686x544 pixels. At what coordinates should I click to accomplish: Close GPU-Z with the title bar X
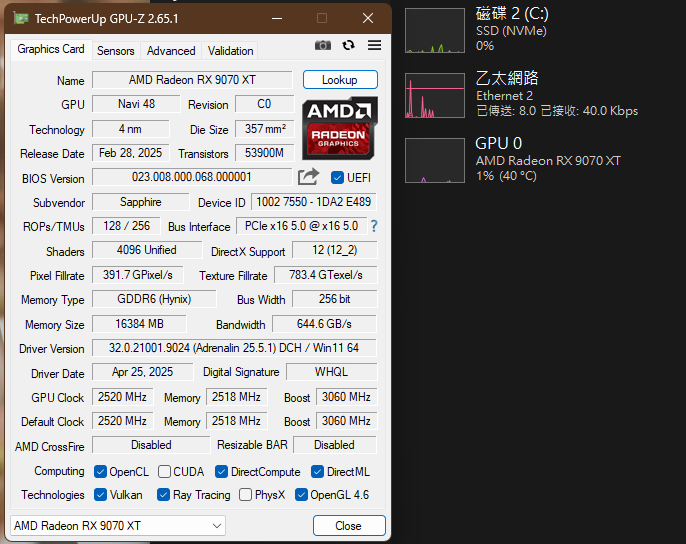(x=368, y=18)
